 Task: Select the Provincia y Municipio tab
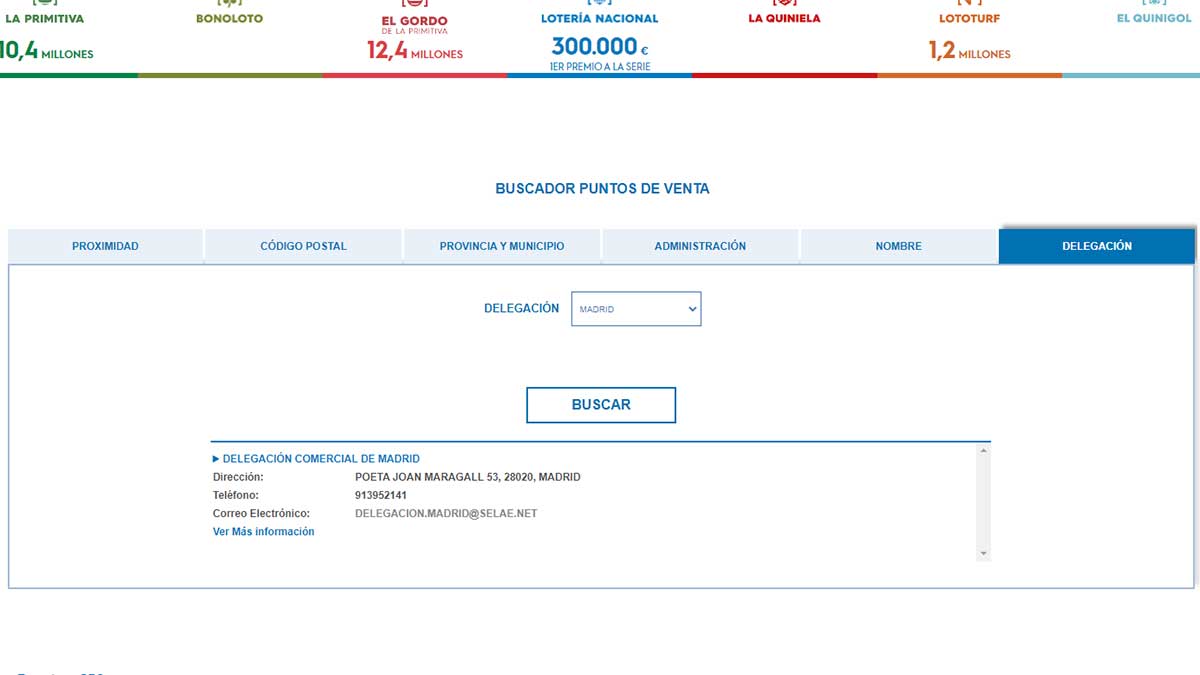pyautogui.click(x=502, y=246)
